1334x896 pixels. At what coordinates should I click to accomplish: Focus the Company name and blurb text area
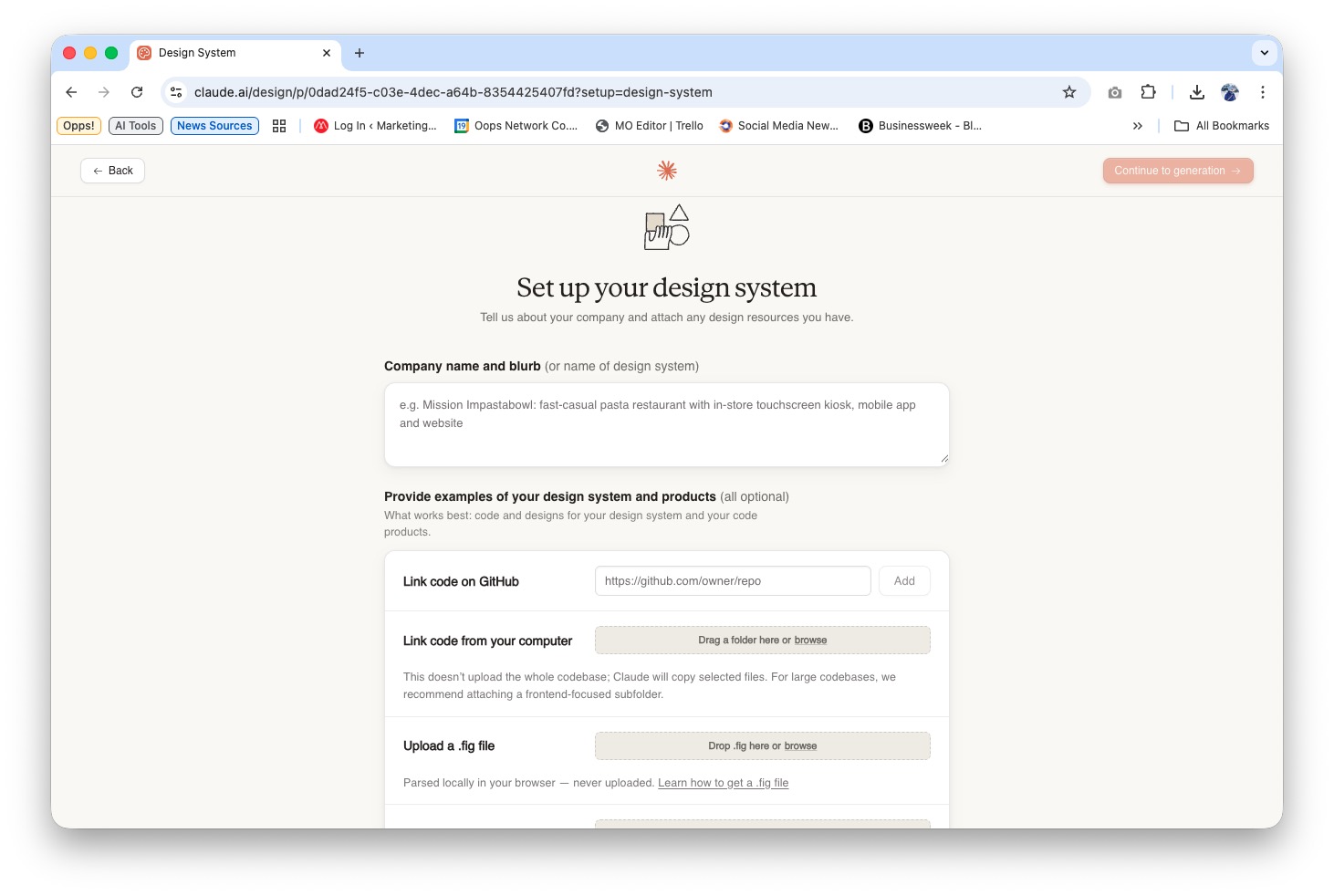click(x=666, y=425)
